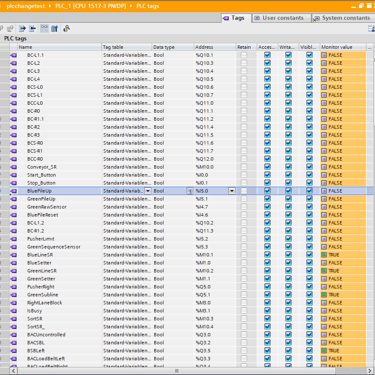The height and width of the screenshot is (375, 375).
Task: Click the Address column header
Action: (215, 47)
